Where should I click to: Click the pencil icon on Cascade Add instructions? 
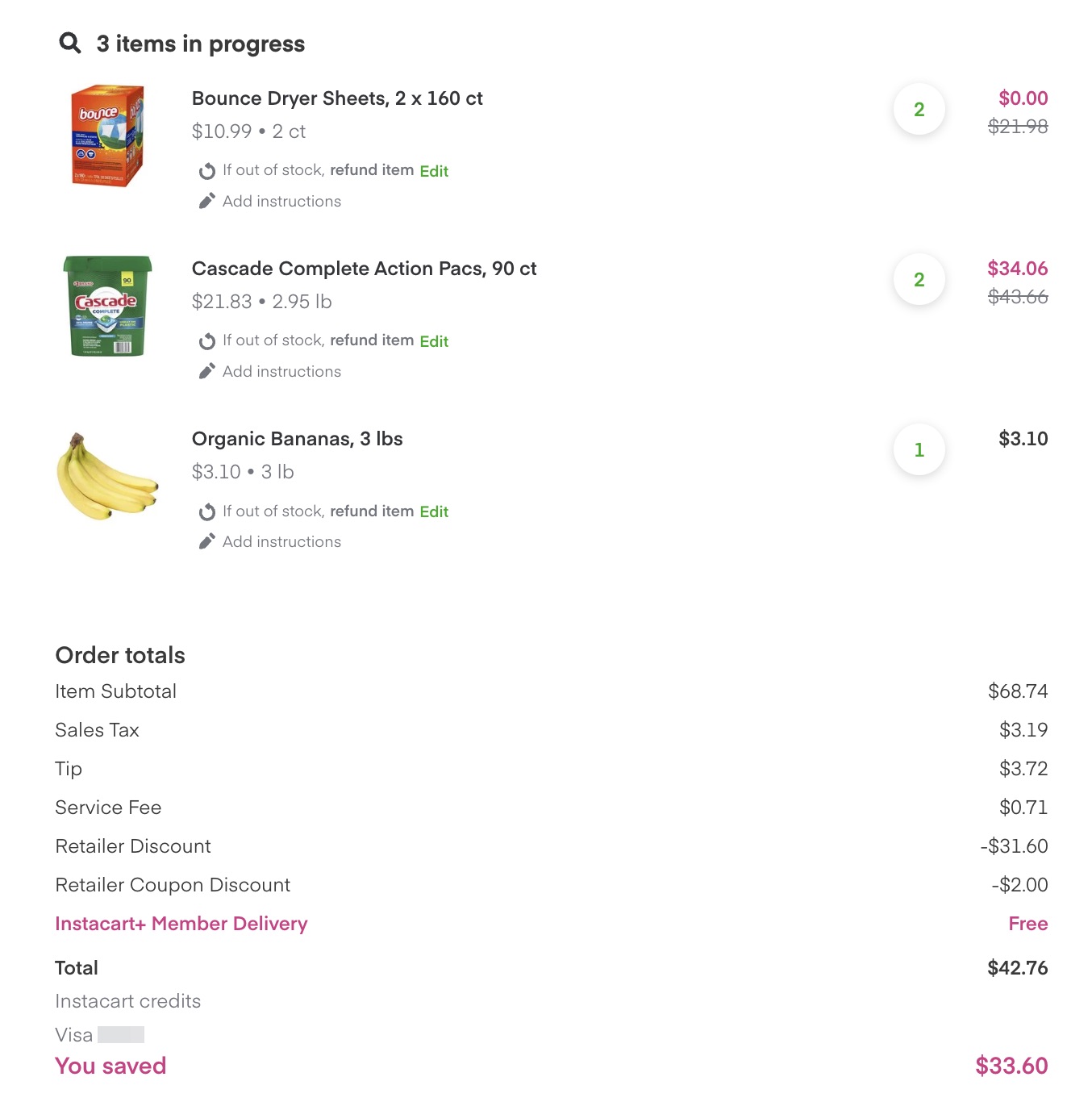point(207,370)
